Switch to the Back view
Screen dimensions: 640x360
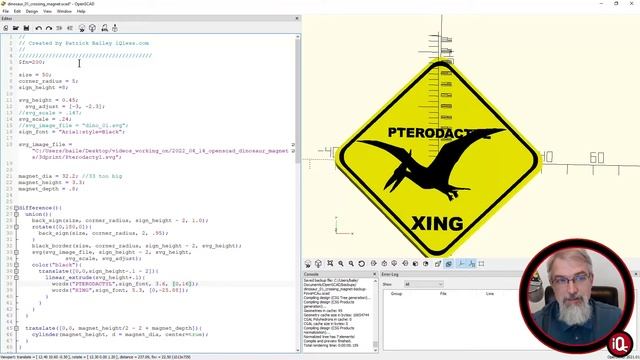click(426, 264)
